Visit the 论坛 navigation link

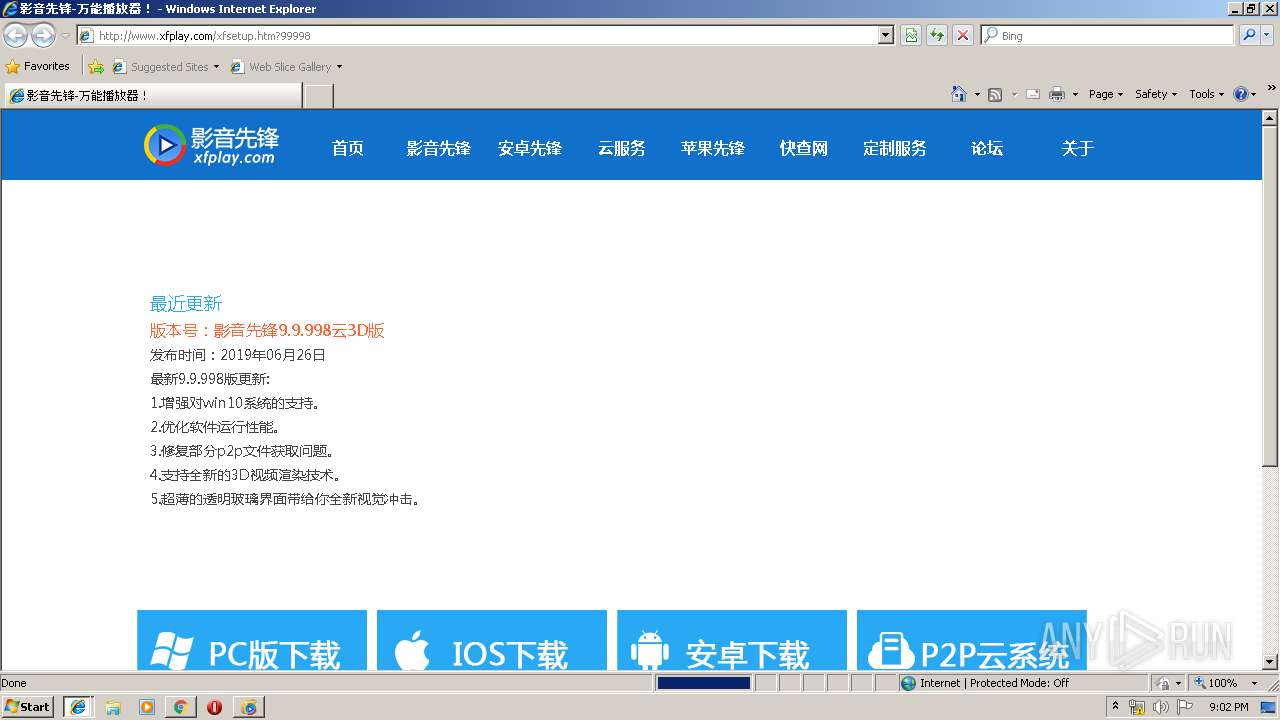pyautogui.click(x=987, y=148)
